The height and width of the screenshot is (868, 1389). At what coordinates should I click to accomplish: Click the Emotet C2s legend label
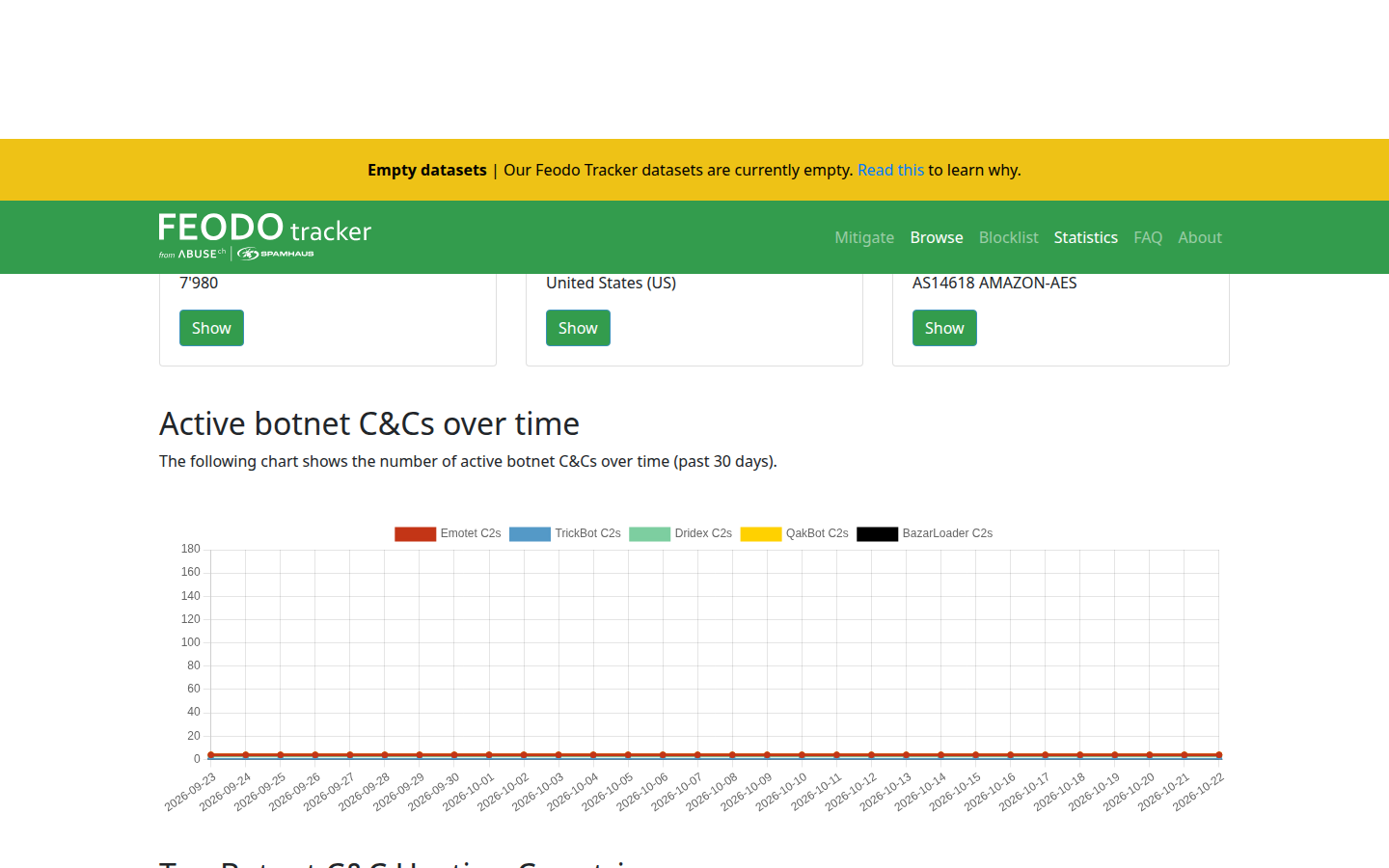pos(471,533)
